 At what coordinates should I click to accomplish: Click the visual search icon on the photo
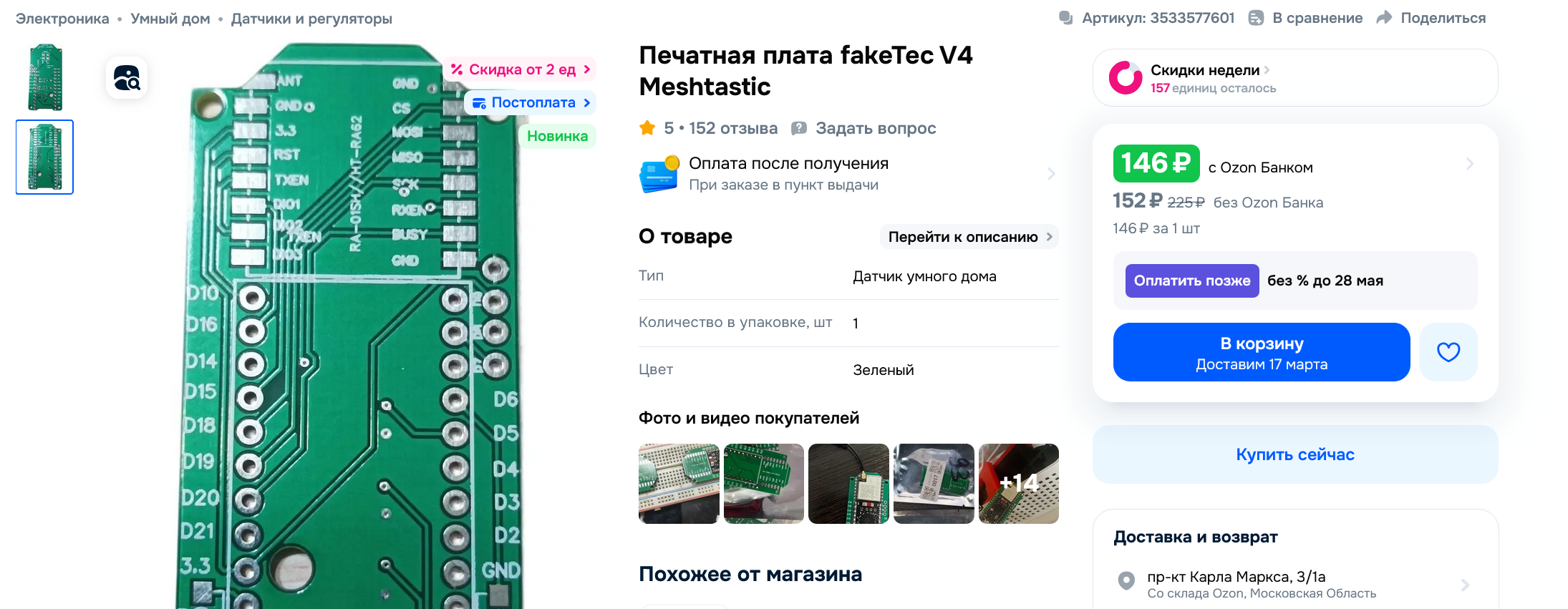pos(127,77)
